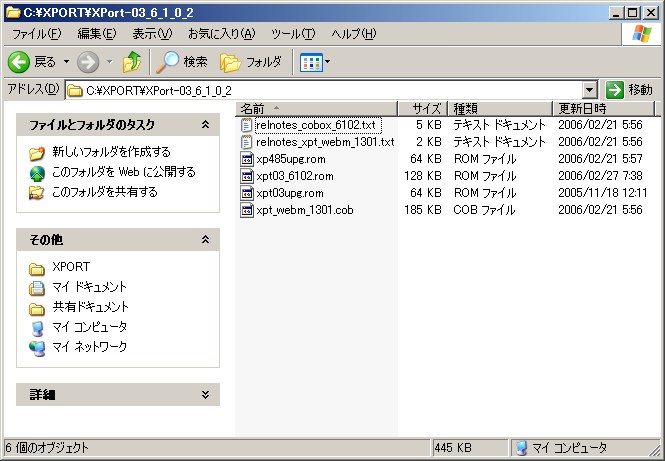Click the relnotes_xpt_webm_1301.txt file icon
This screenshot has height=461, width=665.
[246, 142]
